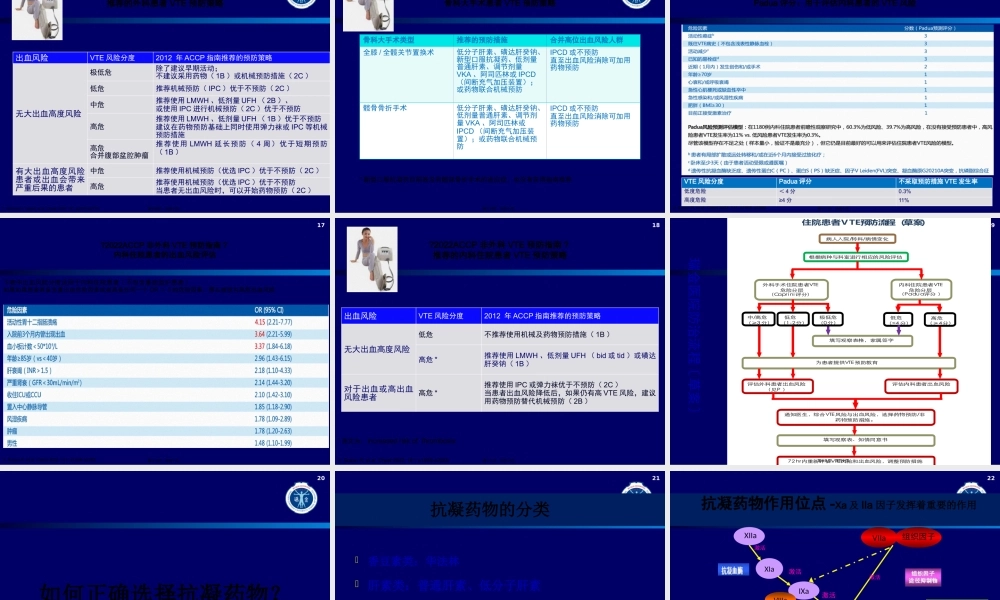This screenshot has width=1000, height=600.
Task: Select the XIa factor bubble on slide 22
Action: (769, 569)
